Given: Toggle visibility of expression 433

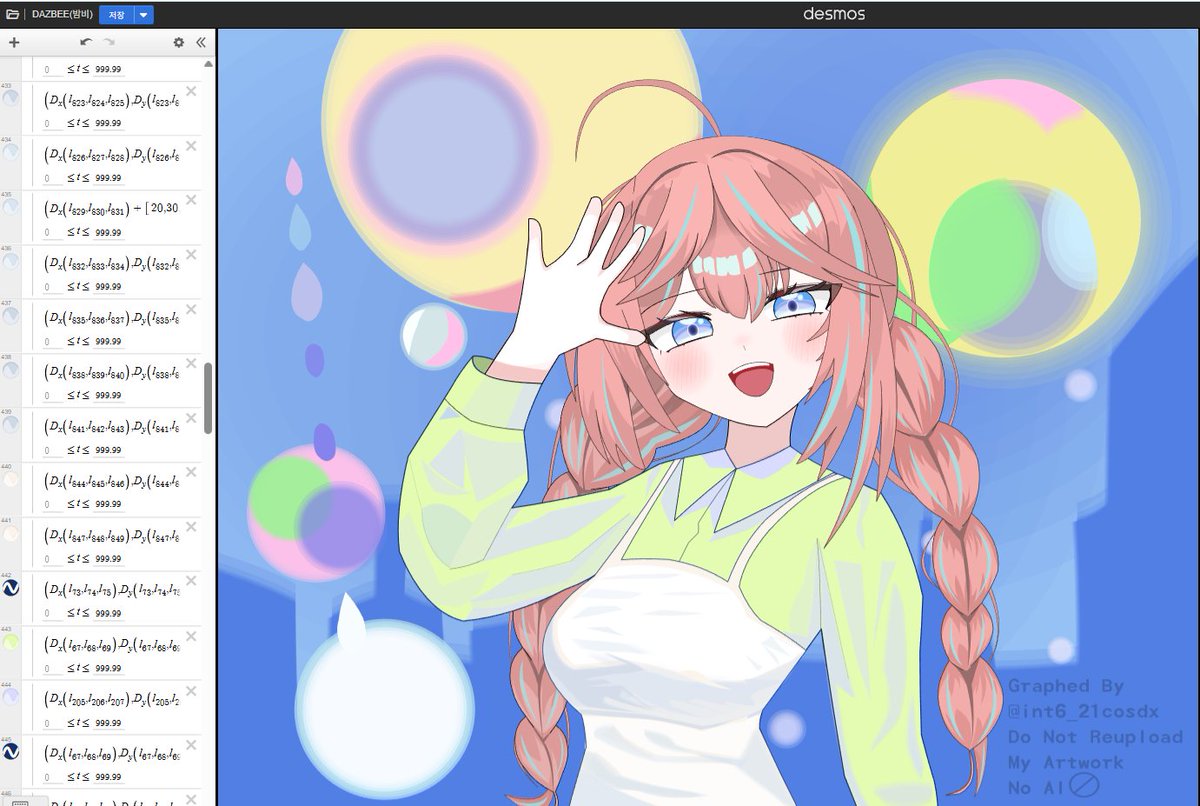Looking at the screenshot, I should click(10, 98).
